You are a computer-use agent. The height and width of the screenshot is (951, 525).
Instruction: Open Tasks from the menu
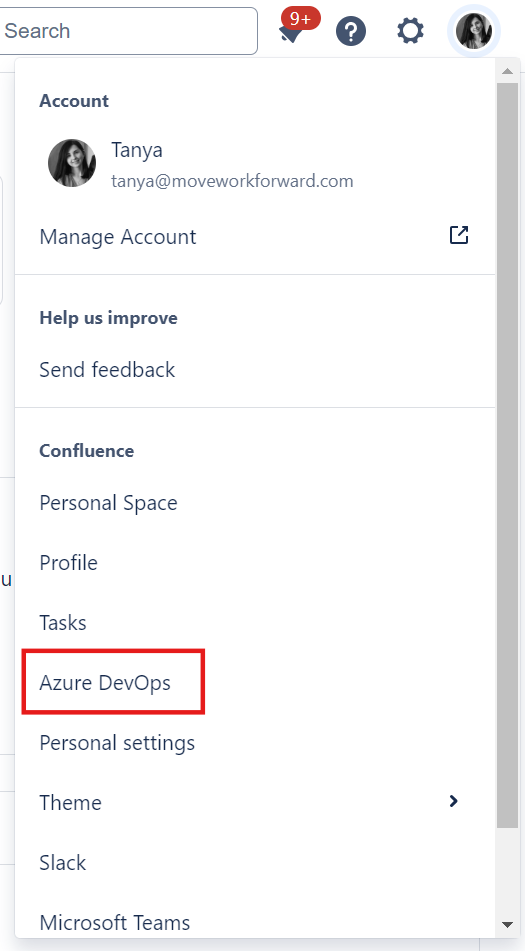(x=255, y=622)
